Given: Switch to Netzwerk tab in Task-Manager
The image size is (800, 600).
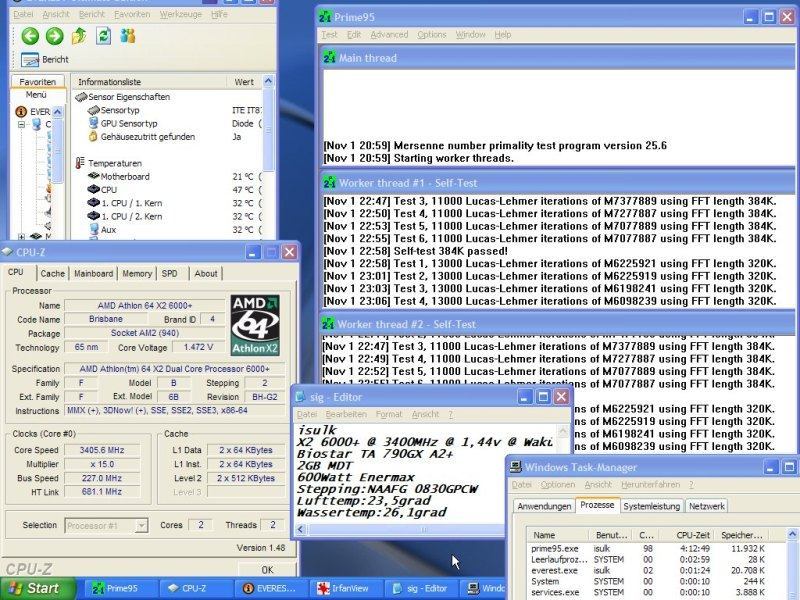Looking at the screenshot, I should coord(707,506).
